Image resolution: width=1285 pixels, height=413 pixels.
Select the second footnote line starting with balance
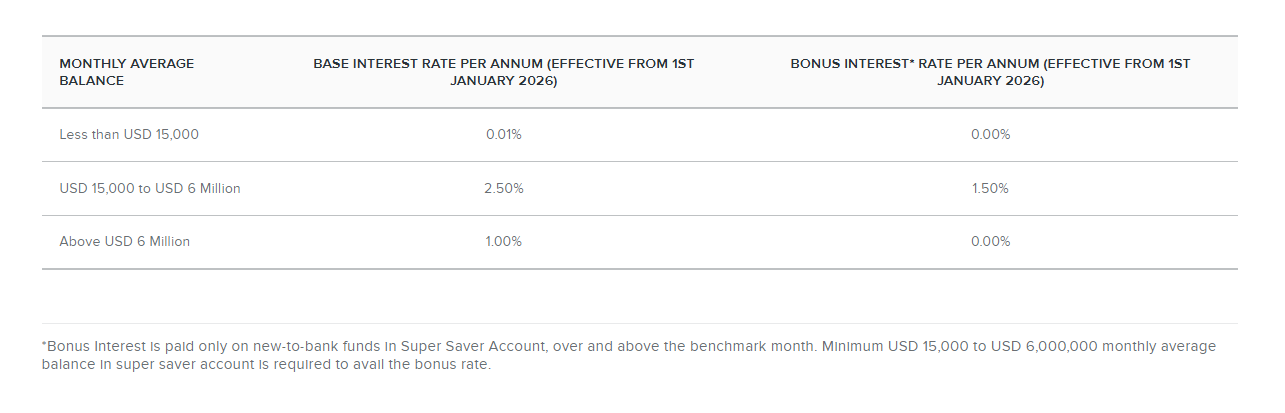pos(267,364)
